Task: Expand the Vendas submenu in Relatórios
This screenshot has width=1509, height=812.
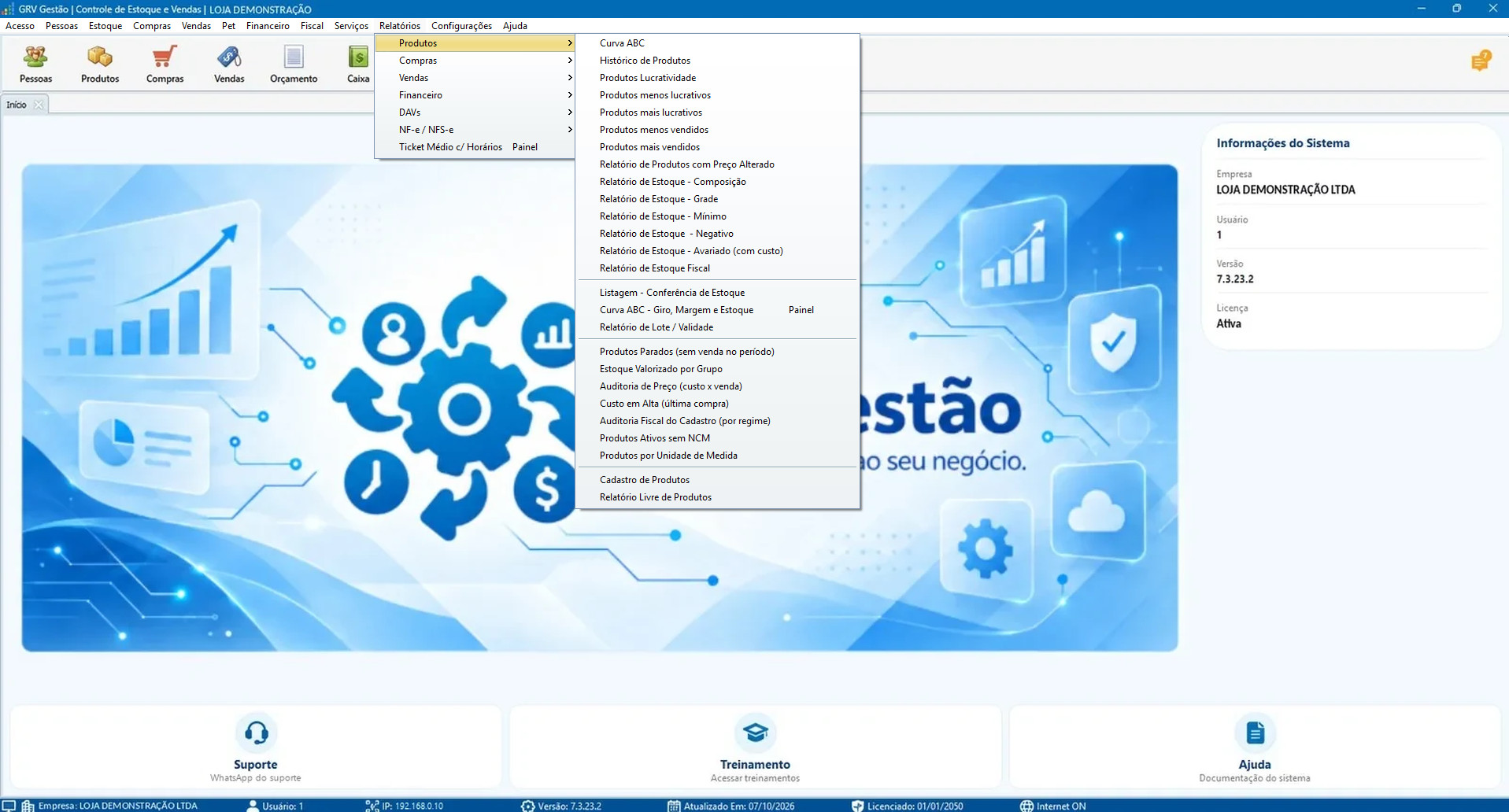Action: (x=475, y=78)
